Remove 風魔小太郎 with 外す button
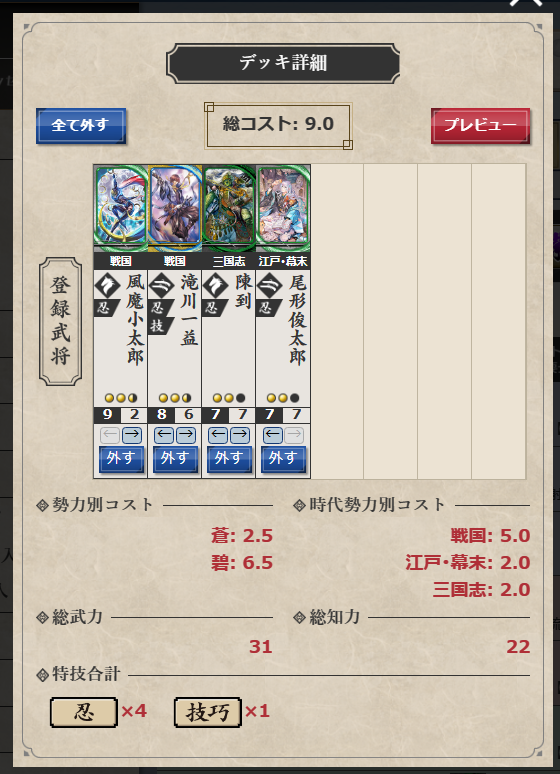The height and width of the screenshot is (774, 560). tap(120, 459)
